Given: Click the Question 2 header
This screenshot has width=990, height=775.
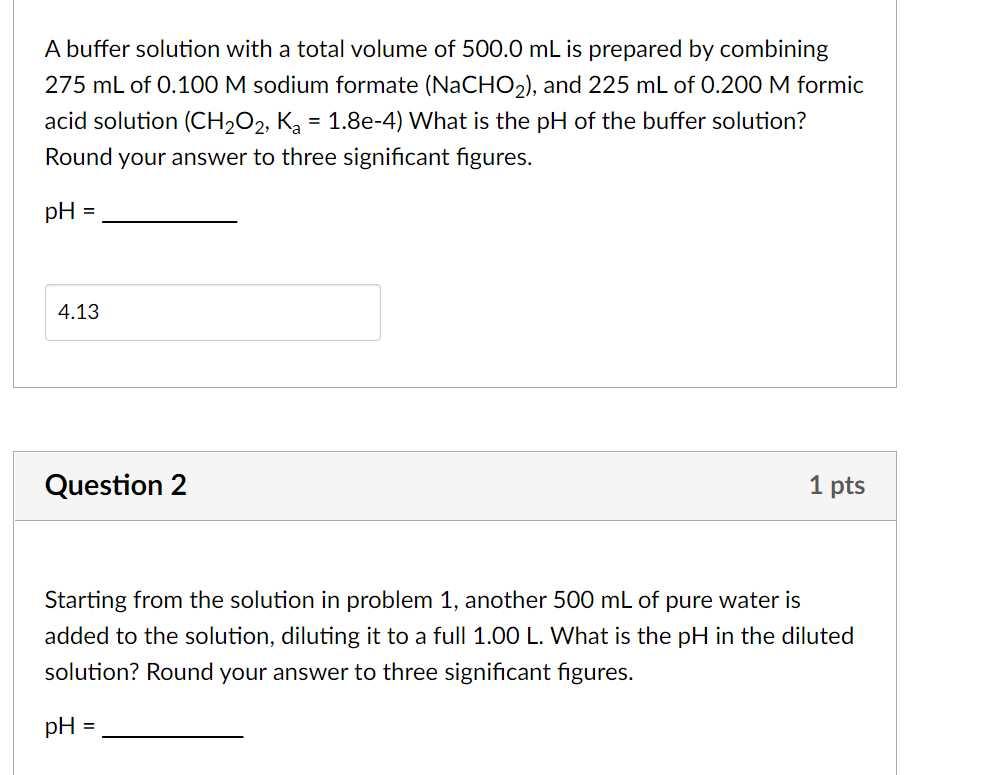Looking at the screenshot, I should pyautogui.click(x=115, y=485).
